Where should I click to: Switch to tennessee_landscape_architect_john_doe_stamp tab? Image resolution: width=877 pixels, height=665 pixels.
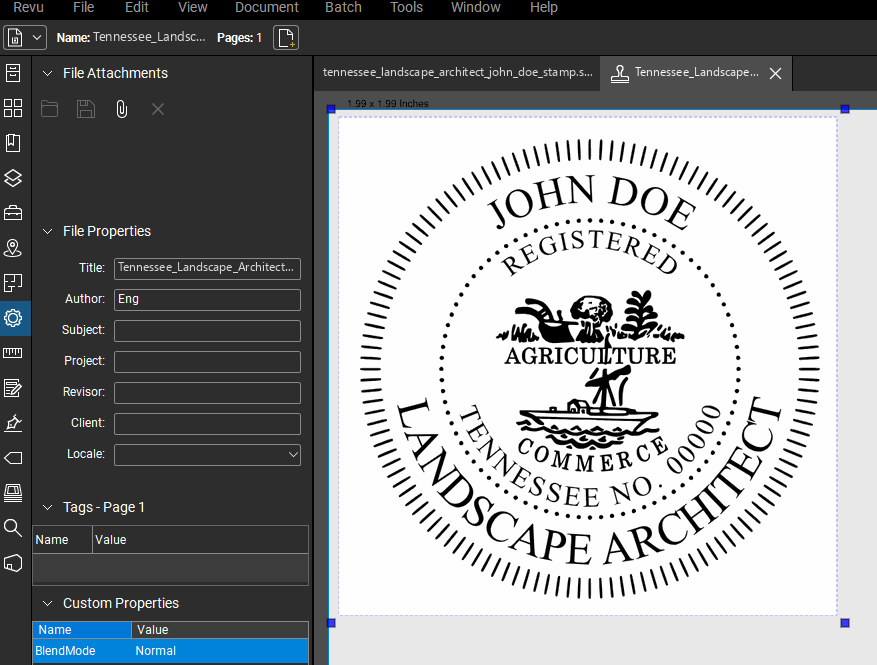coord(457,73)
